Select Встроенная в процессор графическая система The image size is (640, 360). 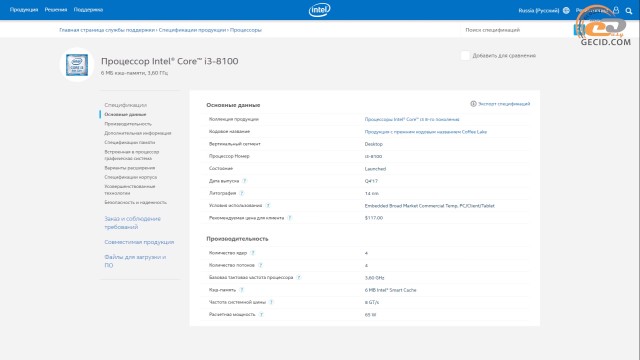click(131, 155)
